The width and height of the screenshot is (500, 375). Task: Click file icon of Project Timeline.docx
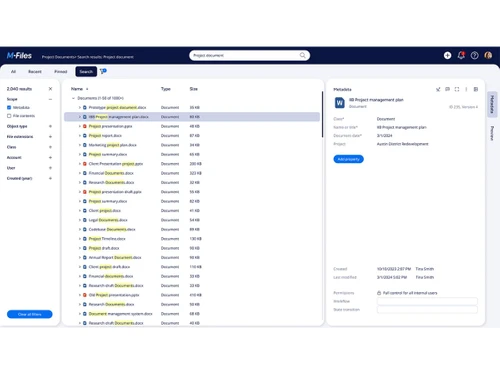(85, 239)
